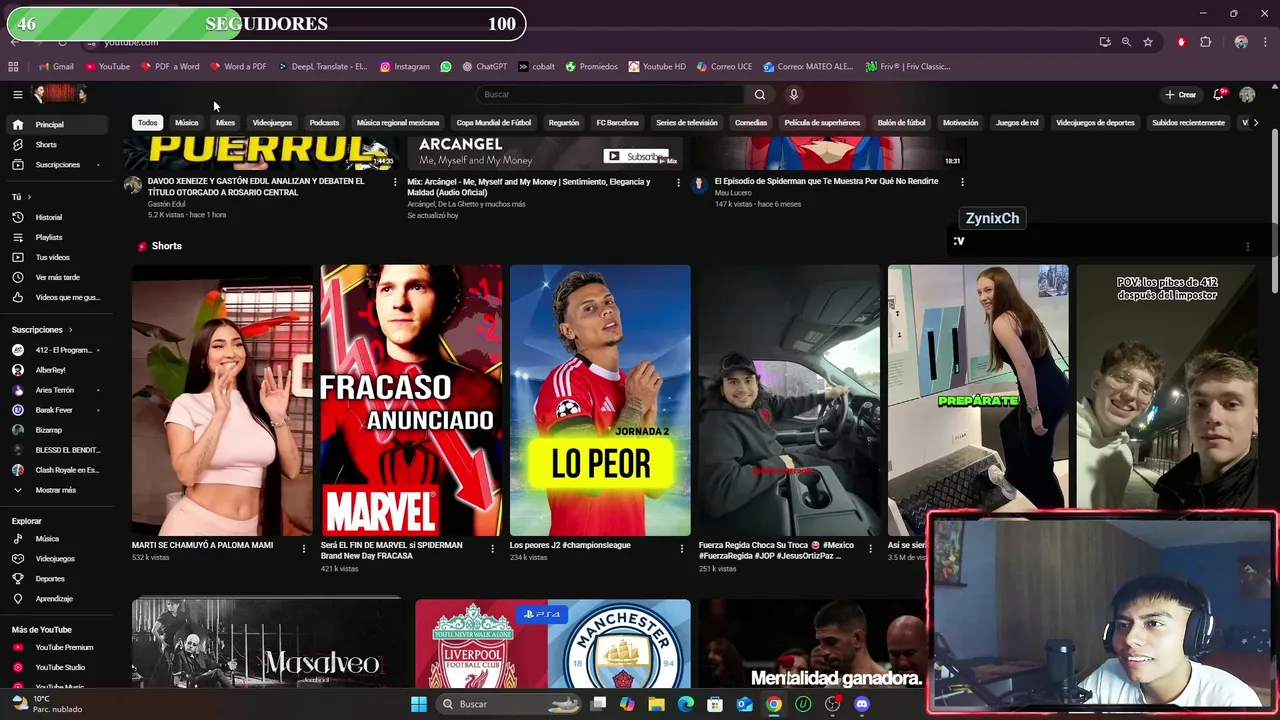Select the FC Barcelona filter chip
This screenshot has width=1280, height=720.
(617, 123)
